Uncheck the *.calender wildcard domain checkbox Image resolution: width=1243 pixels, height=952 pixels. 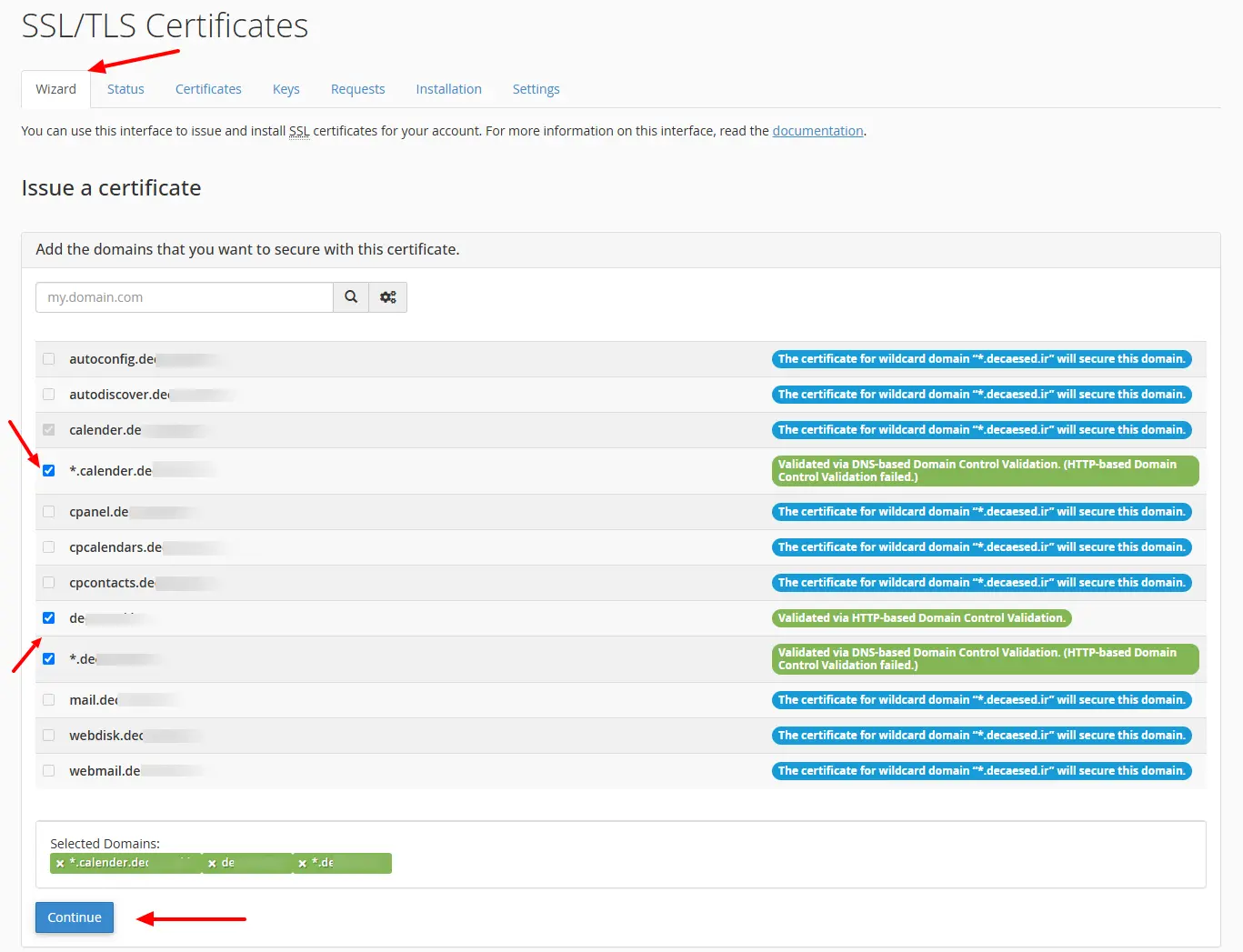coord(49,471)
